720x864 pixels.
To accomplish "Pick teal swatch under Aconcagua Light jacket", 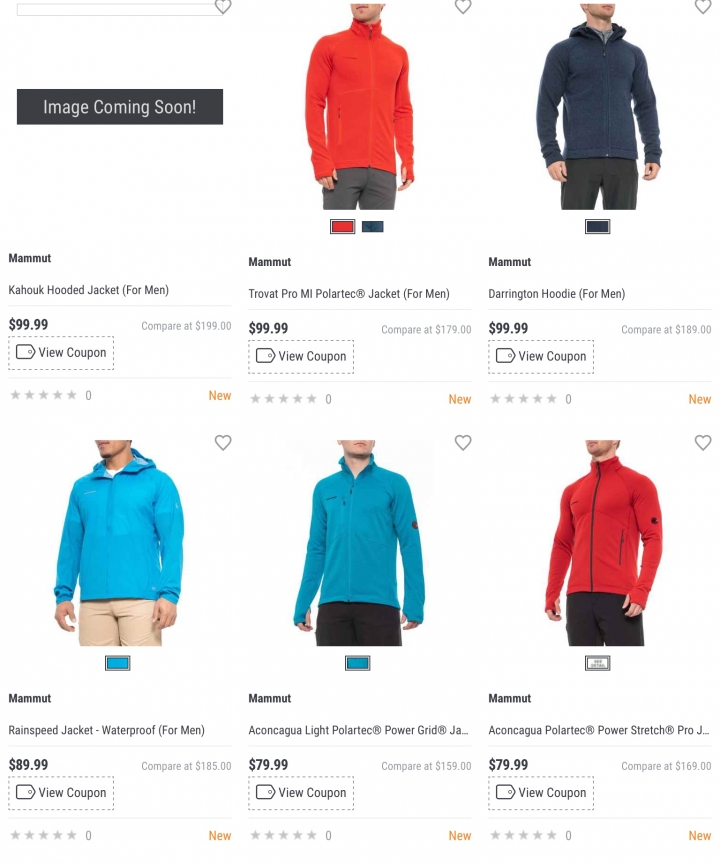I will tap(358, 663).
